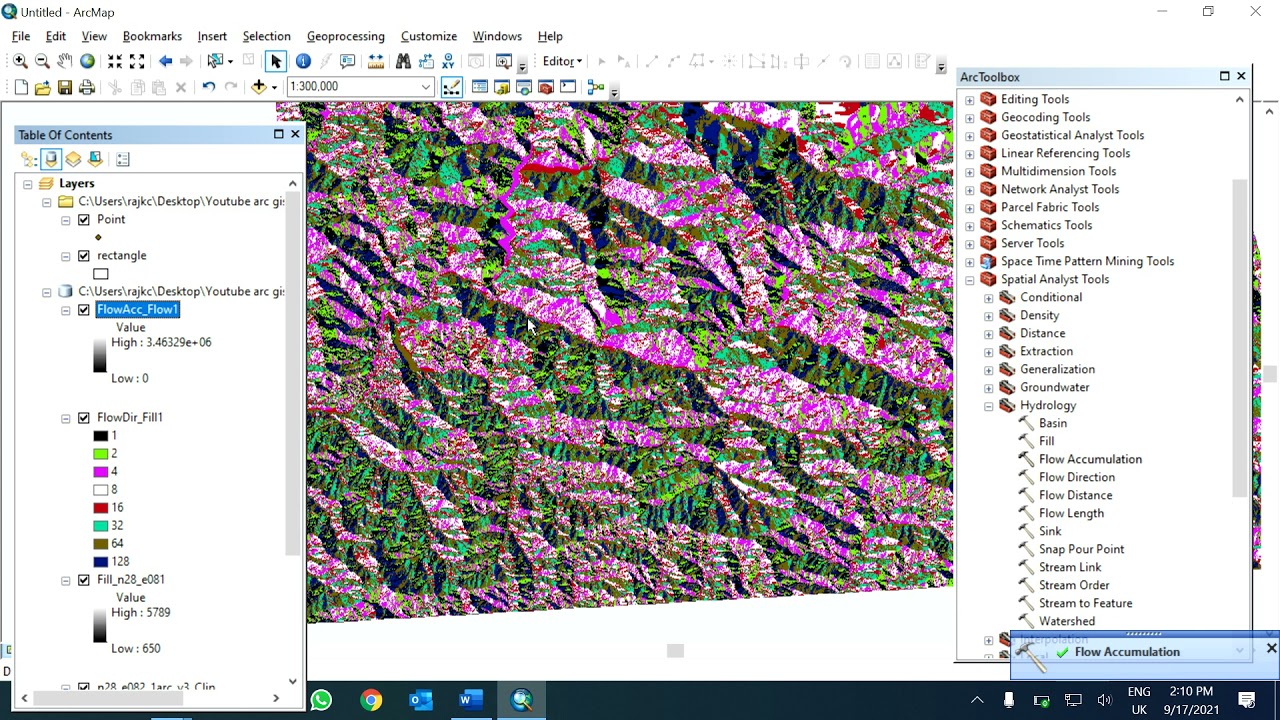Open the Editor dropdown menu

pos(562,61)
